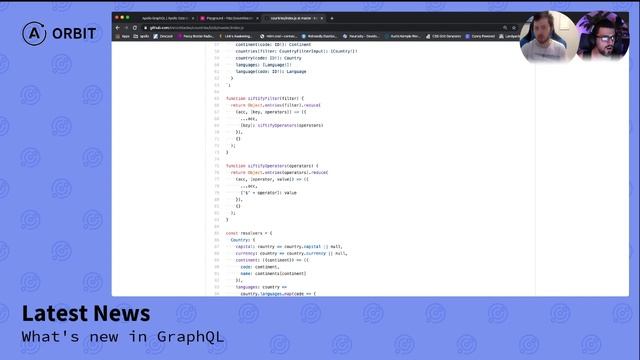
Task: Open the Apps bookmark shortcut
Action: (x=122, y=36)
